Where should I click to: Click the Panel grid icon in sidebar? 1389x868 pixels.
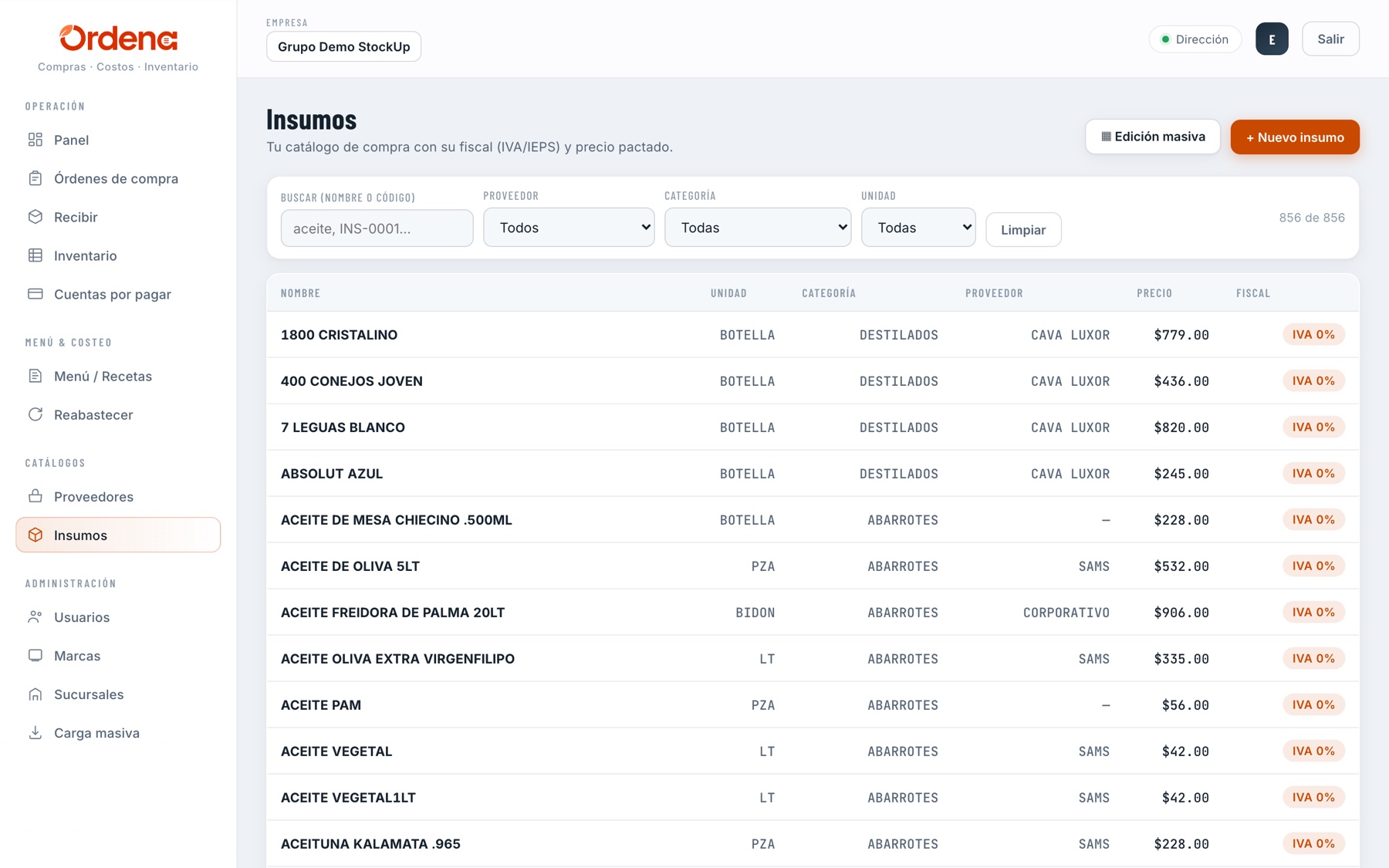click(x=35, y=140)
